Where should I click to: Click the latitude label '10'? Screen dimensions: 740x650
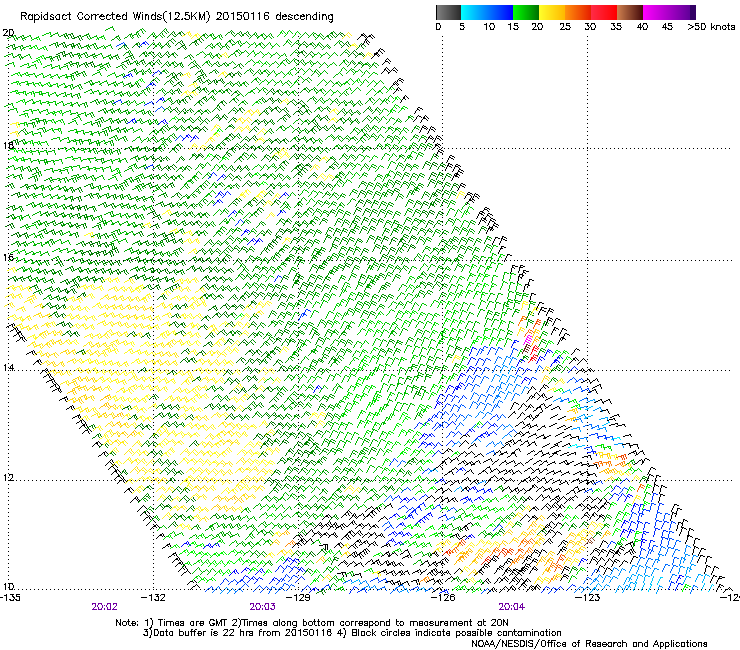tap(8, 586)
